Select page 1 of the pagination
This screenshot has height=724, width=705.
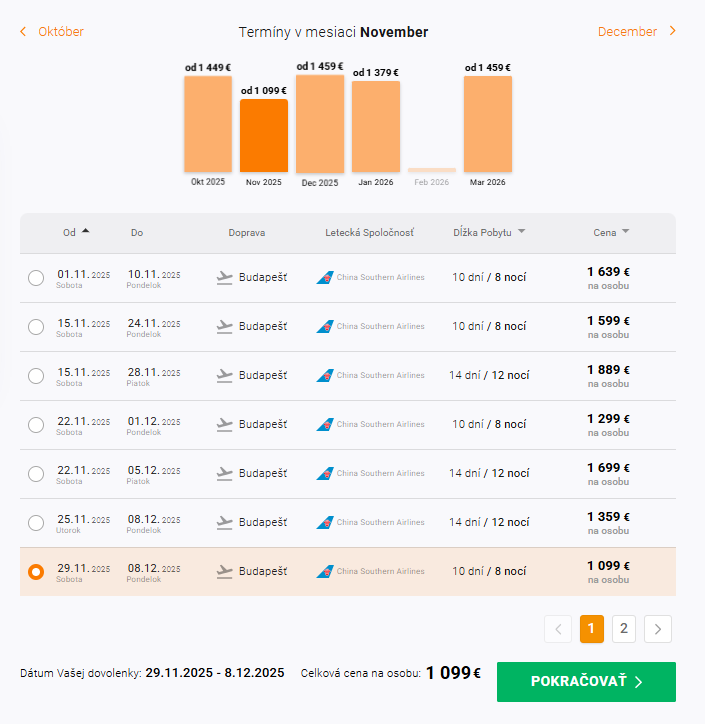591,628
